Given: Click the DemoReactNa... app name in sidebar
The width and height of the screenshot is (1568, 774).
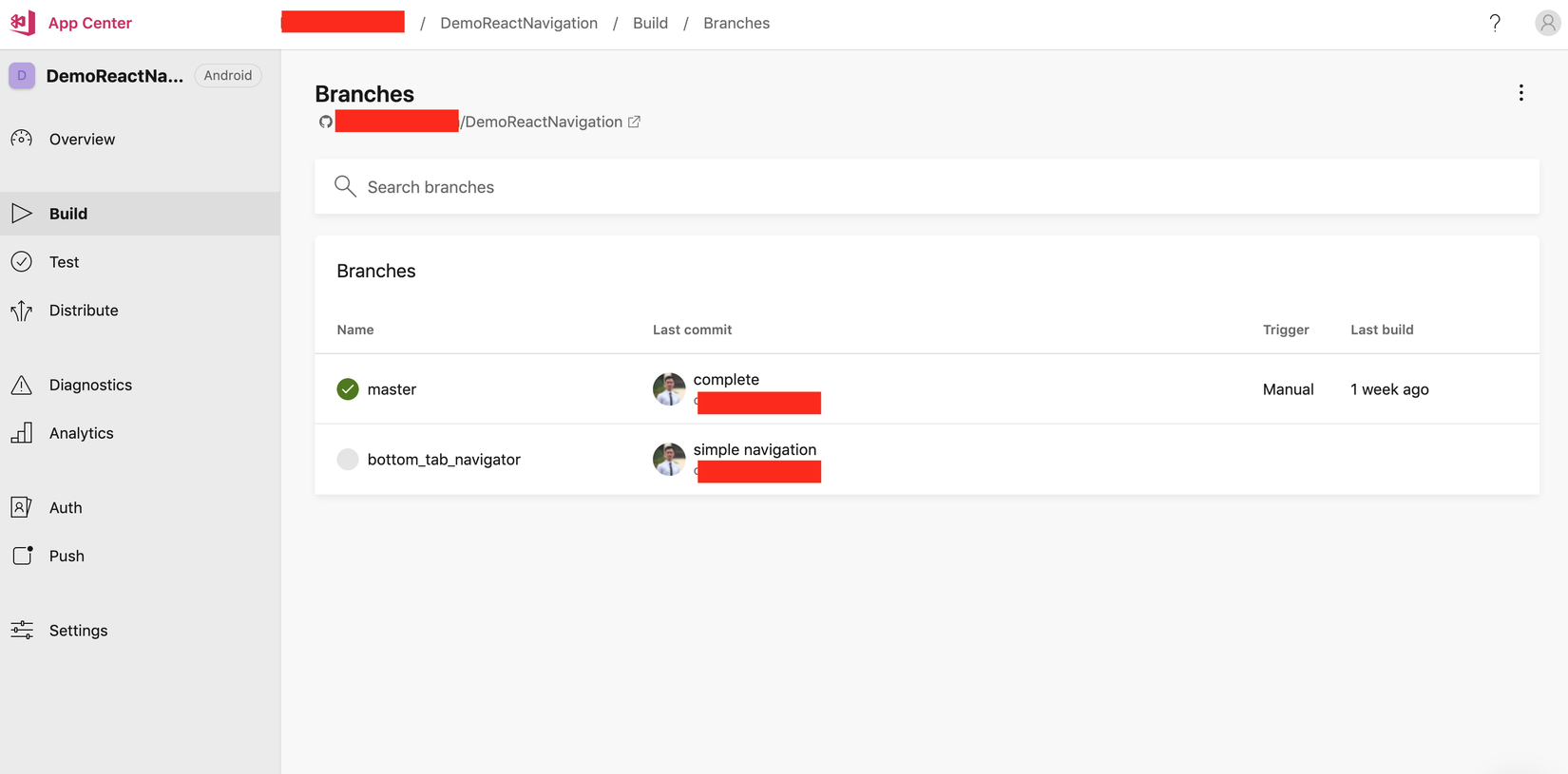Looking at the screenshot, I should pos(115,76).
